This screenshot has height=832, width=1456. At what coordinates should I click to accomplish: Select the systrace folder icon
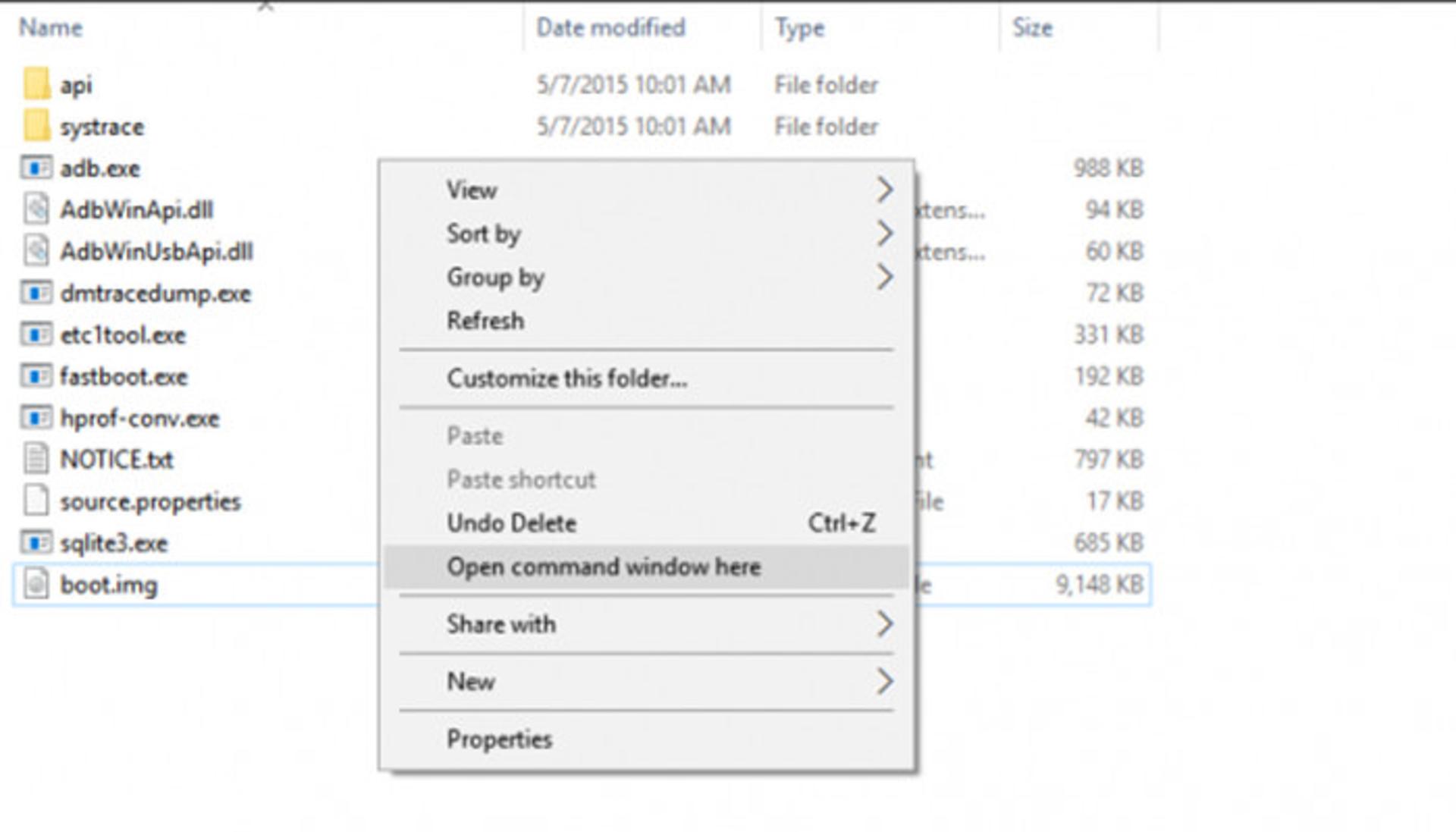click(36, 126)
